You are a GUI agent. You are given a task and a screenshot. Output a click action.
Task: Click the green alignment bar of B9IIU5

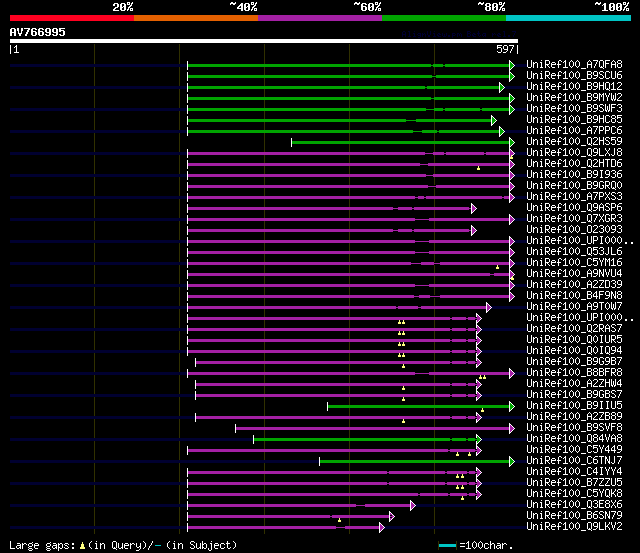point(419,406)
